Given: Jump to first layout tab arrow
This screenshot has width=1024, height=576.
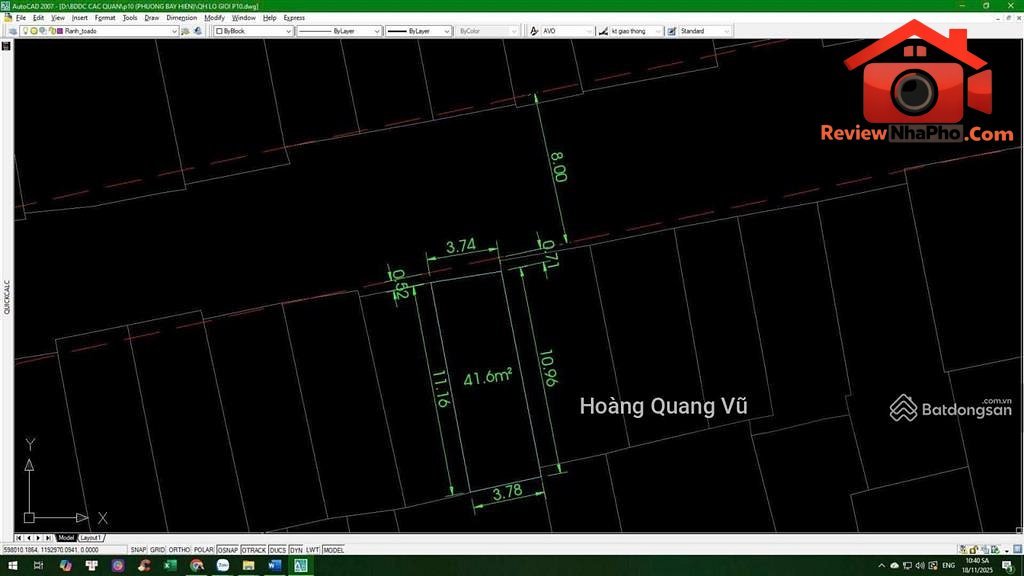Looking at the screenshot, I should pos(19,538).
